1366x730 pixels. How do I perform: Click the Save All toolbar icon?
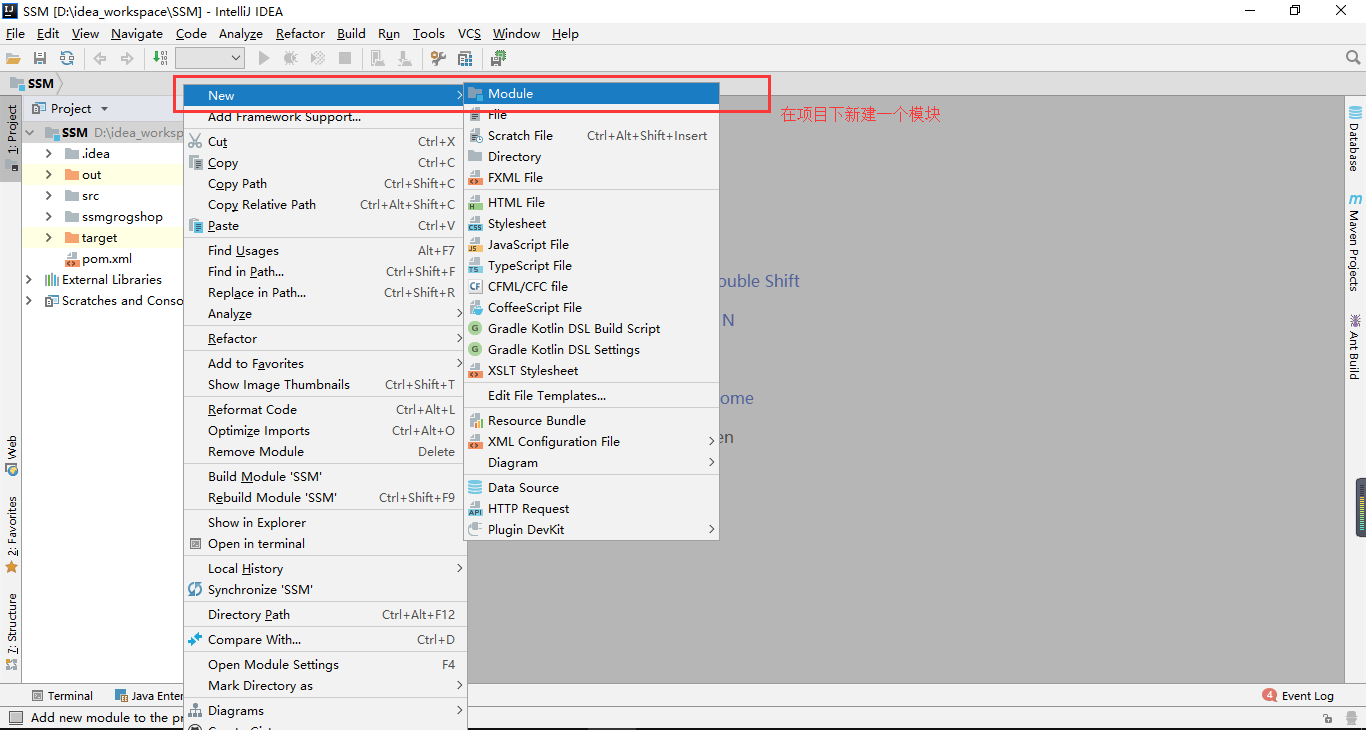40,59
